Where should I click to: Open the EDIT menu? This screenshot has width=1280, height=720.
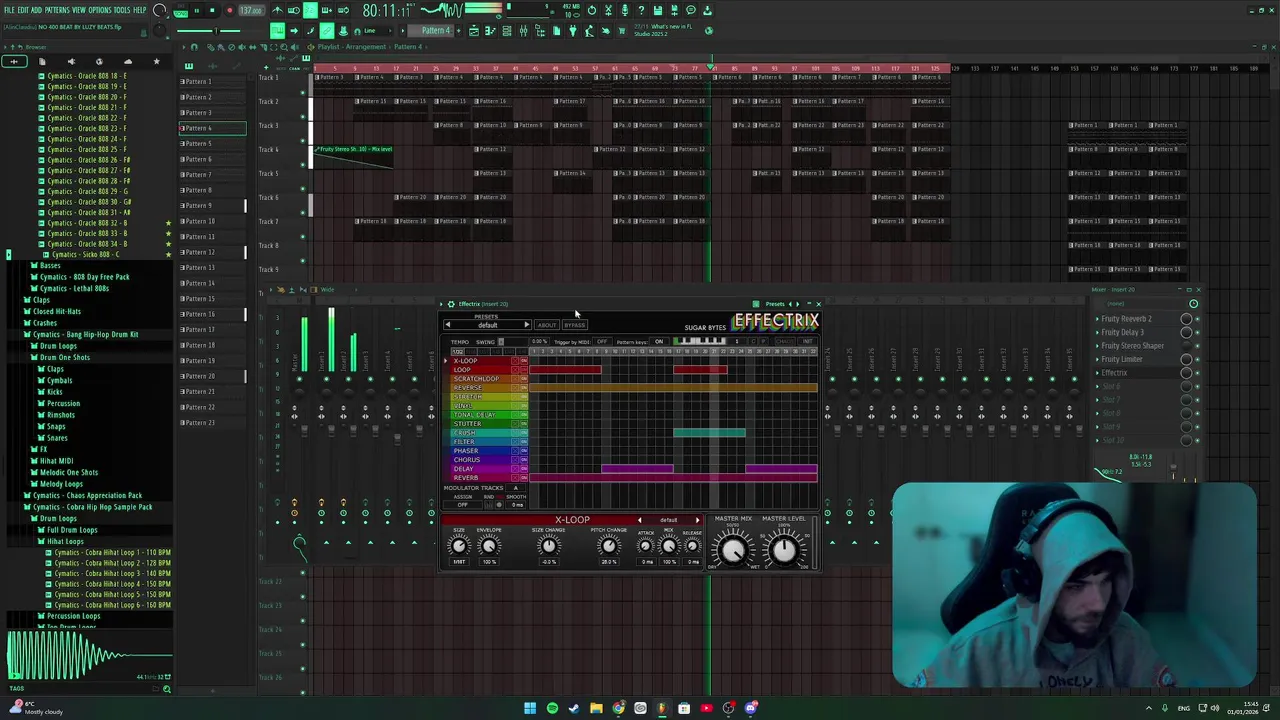coord(23,10)
